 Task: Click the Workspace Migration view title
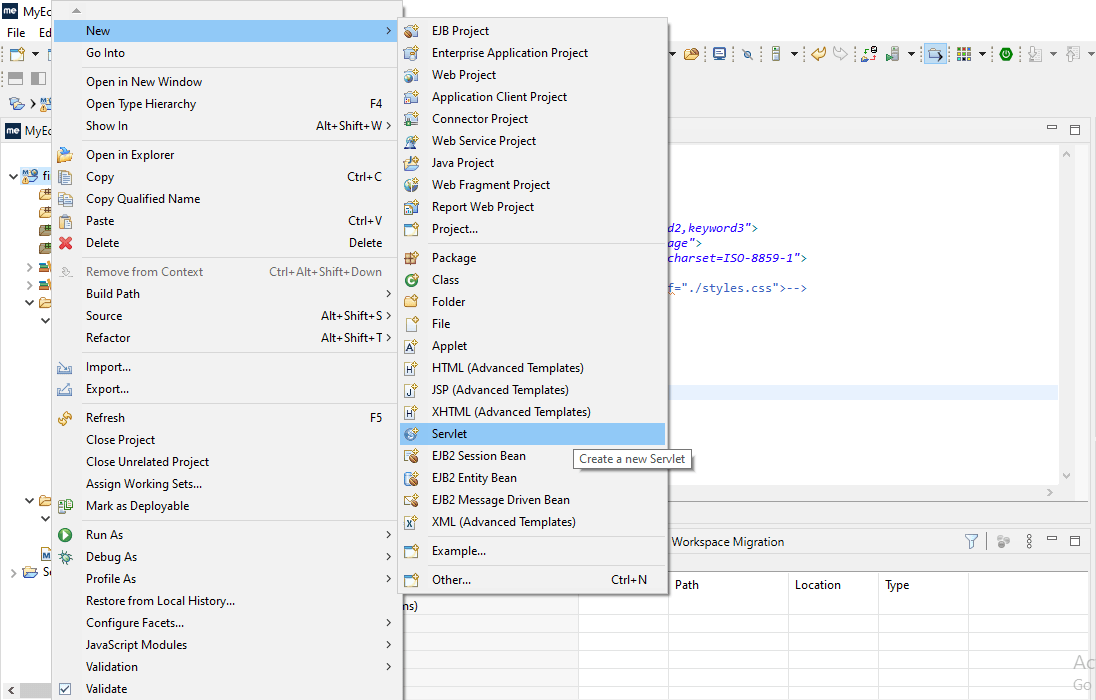[728, 542]
